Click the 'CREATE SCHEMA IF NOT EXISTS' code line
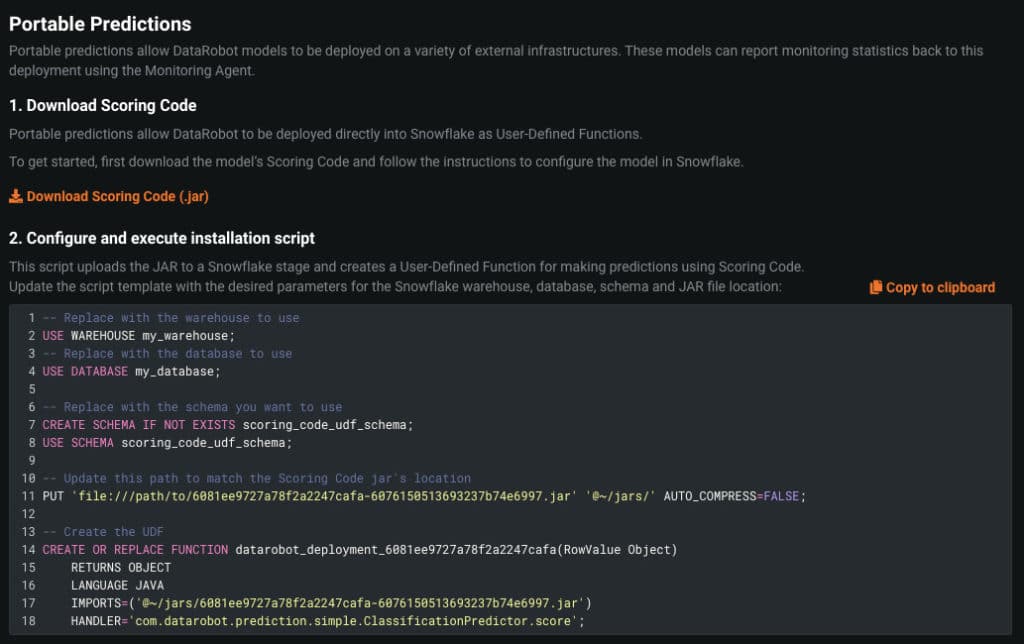The width and height of the screenshot is (1024, 644). point(228,425)
